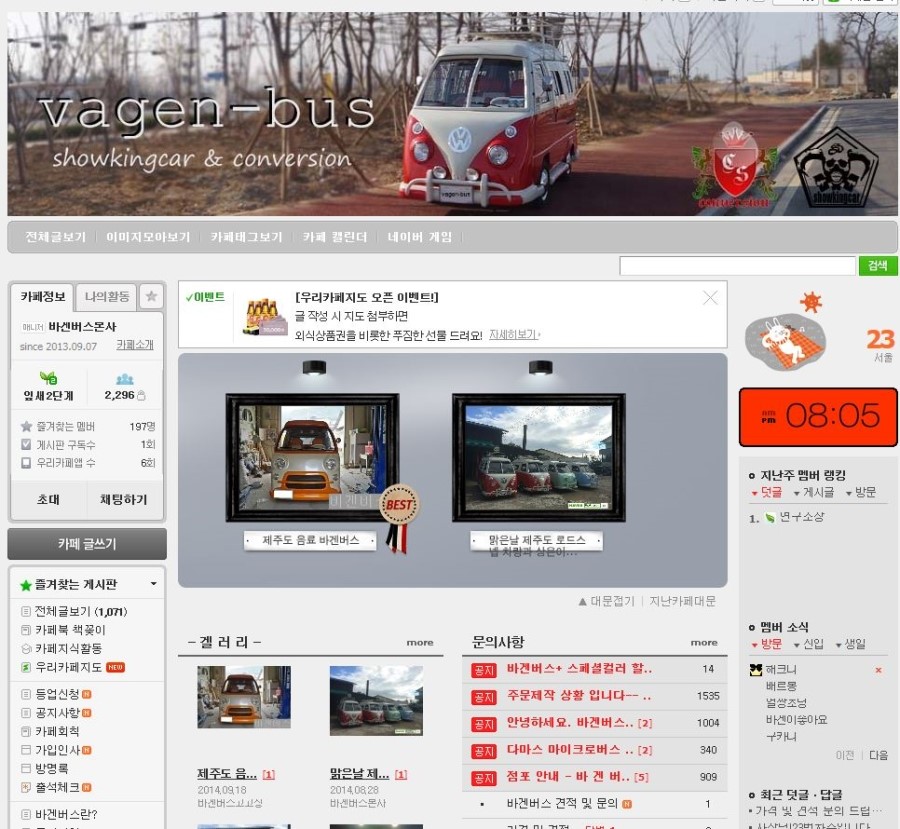Open the 공지사항 board
Viewport: 900px width, 829px height.
(x=57, y=712)
